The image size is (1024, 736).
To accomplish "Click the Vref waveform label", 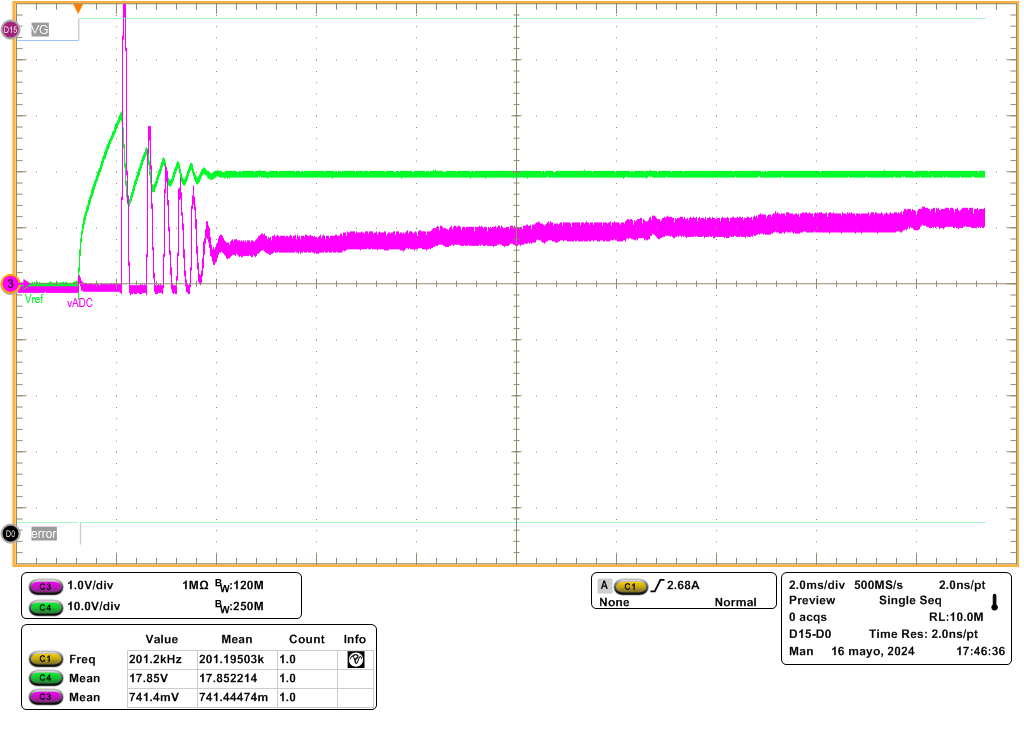I will [x=34, y=299].
